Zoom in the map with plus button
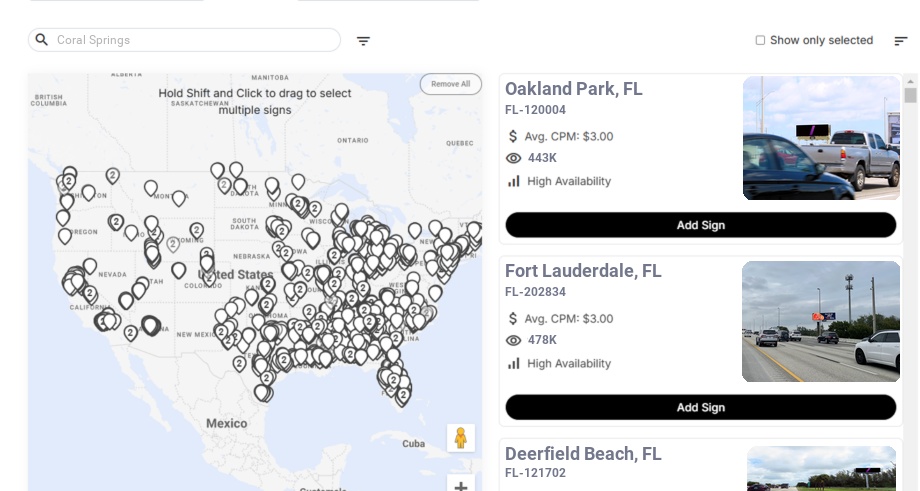This screenshot has width=920, height=491. point(460,486)
